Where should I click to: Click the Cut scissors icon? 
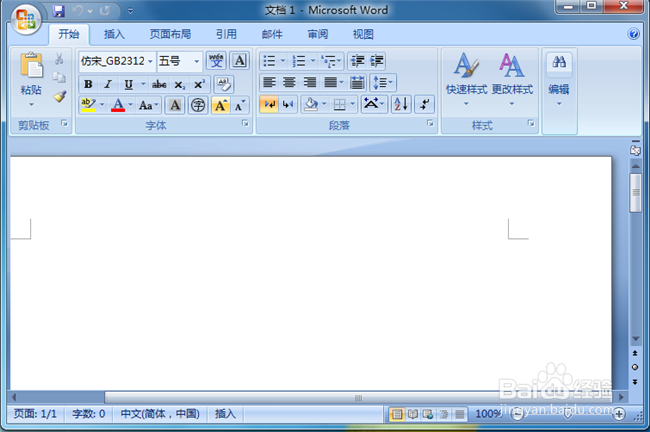[59, 59]
